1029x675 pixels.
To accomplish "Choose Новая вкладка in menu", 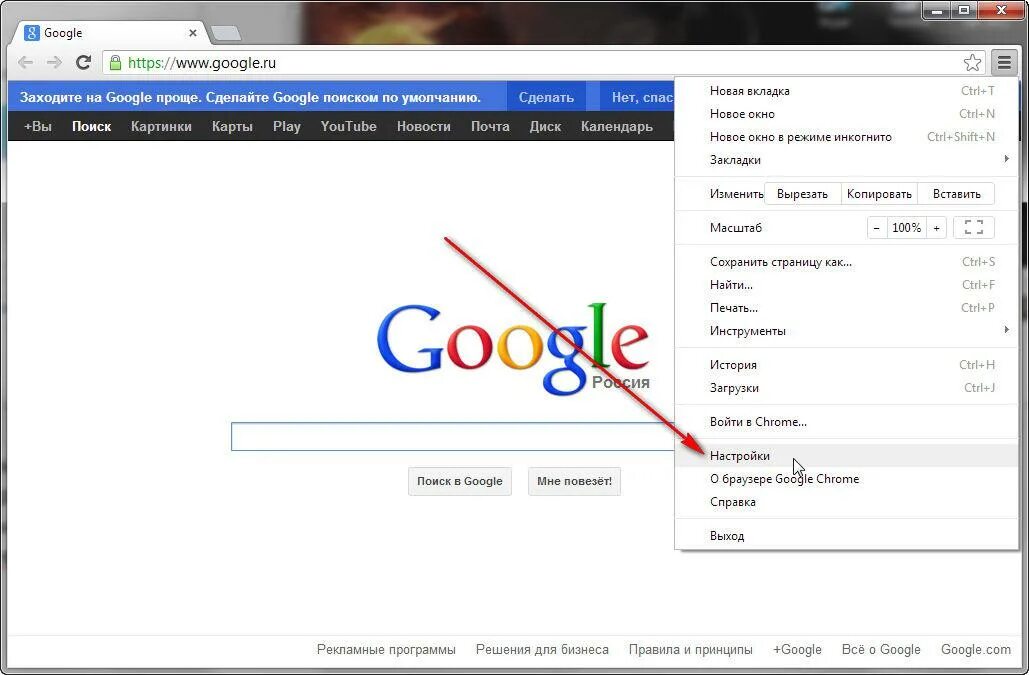I will 847,91.
